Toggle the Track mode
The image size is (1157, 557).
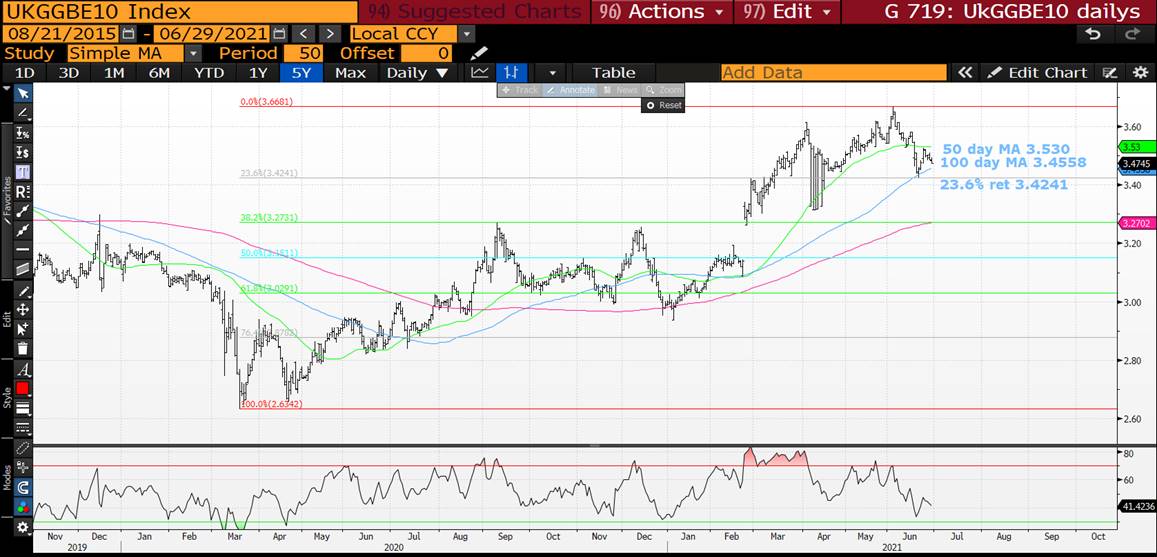click(x=520, y=90)
